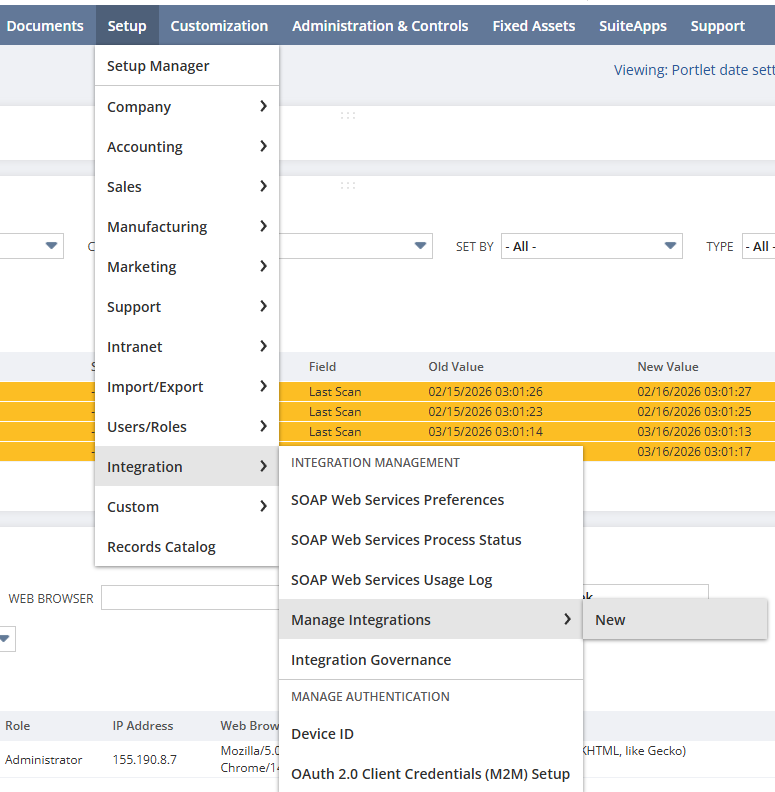Screen dimensions: 775x792
Task: Click chevron arrow beside Manage Integrations
Action: (567, 619)
